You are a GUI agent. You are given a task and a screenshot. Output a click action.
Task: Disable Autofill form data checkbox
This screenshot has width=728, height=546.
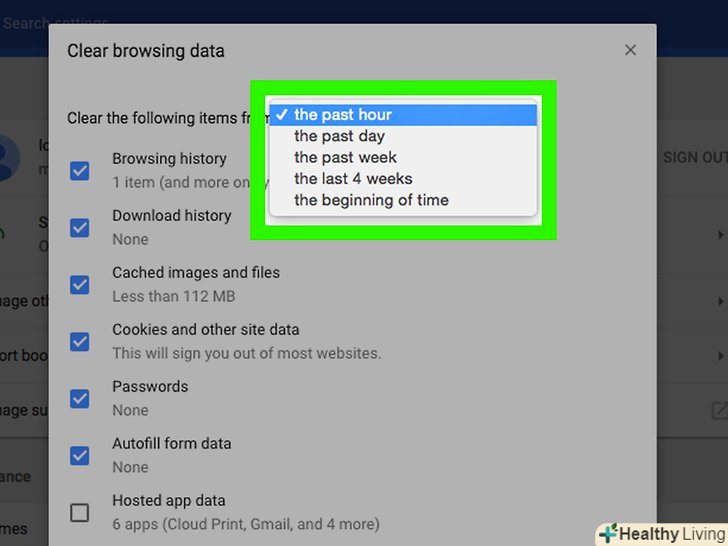coord(80,456)
